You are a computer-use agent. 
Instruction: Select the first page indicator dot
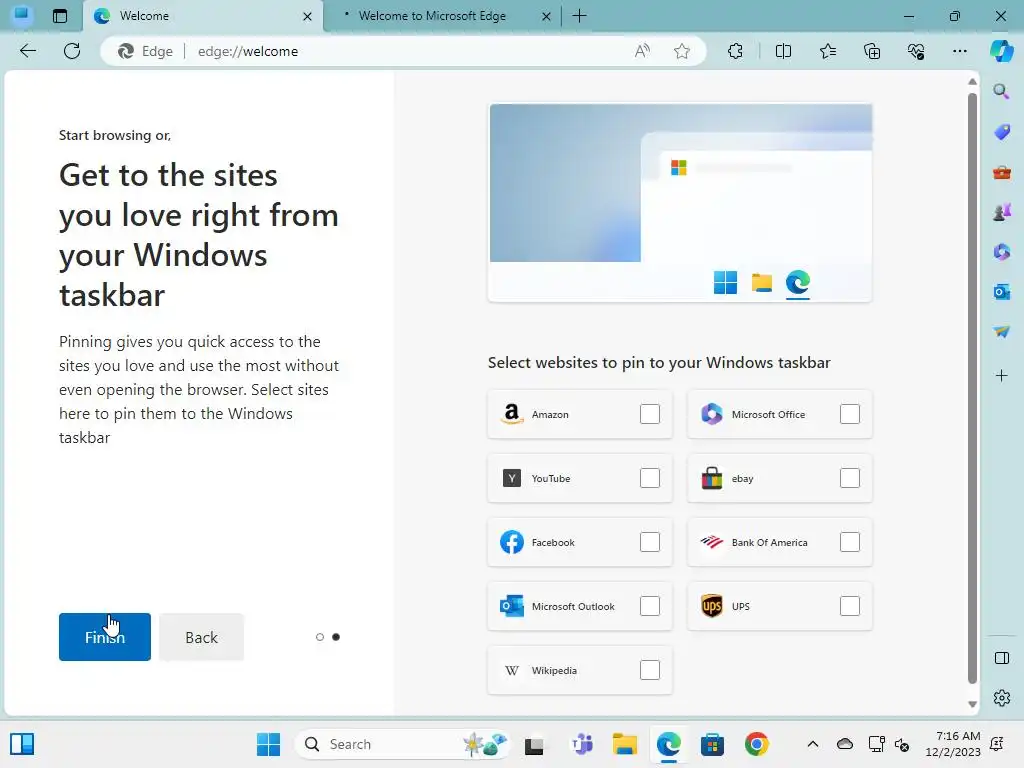[x=319, y=637]
